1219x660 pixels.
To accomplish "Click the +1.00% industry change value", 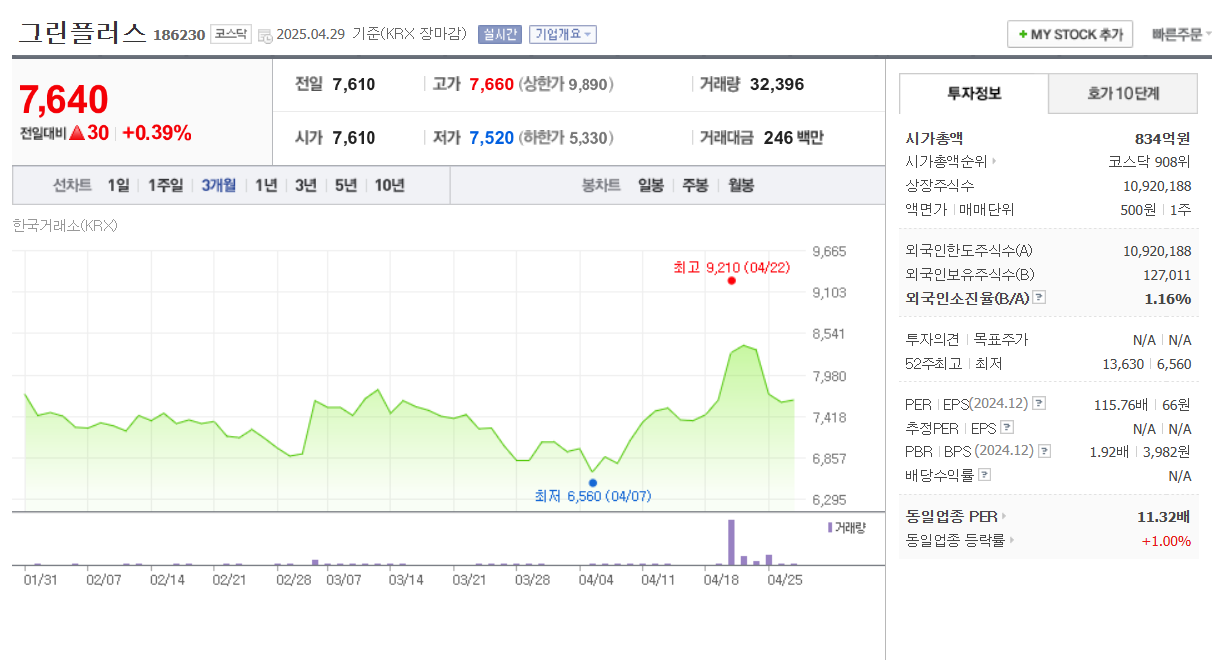I will [1166, 541].
